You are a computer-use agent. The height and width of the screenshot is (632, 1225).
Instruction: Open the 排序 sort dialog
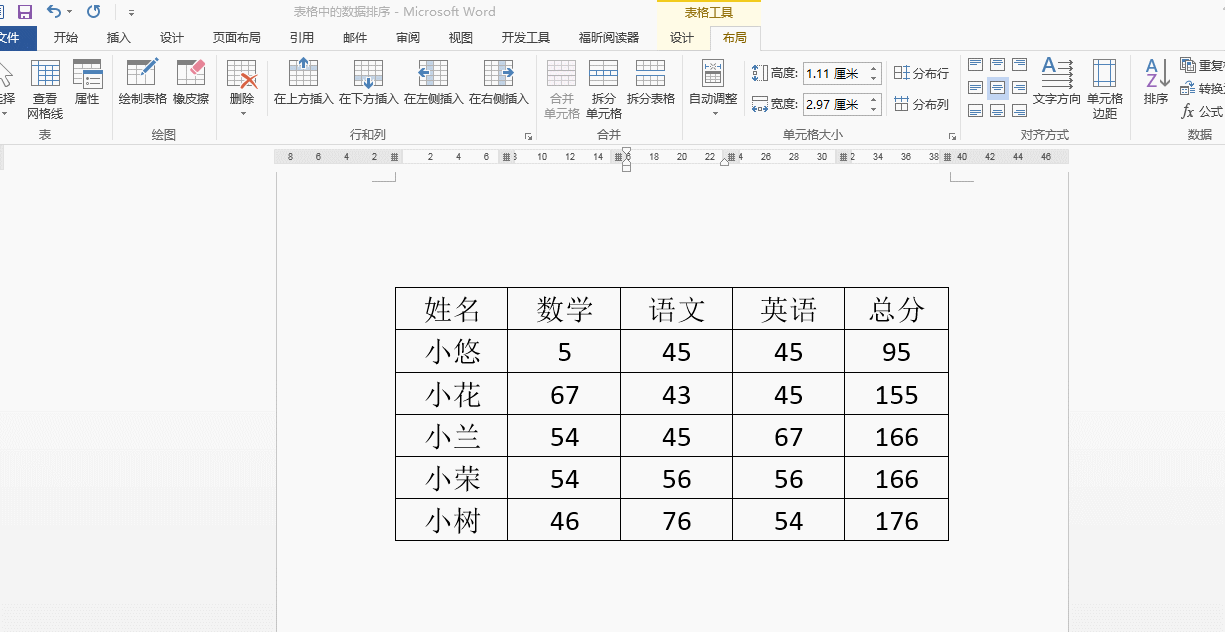1156,82
